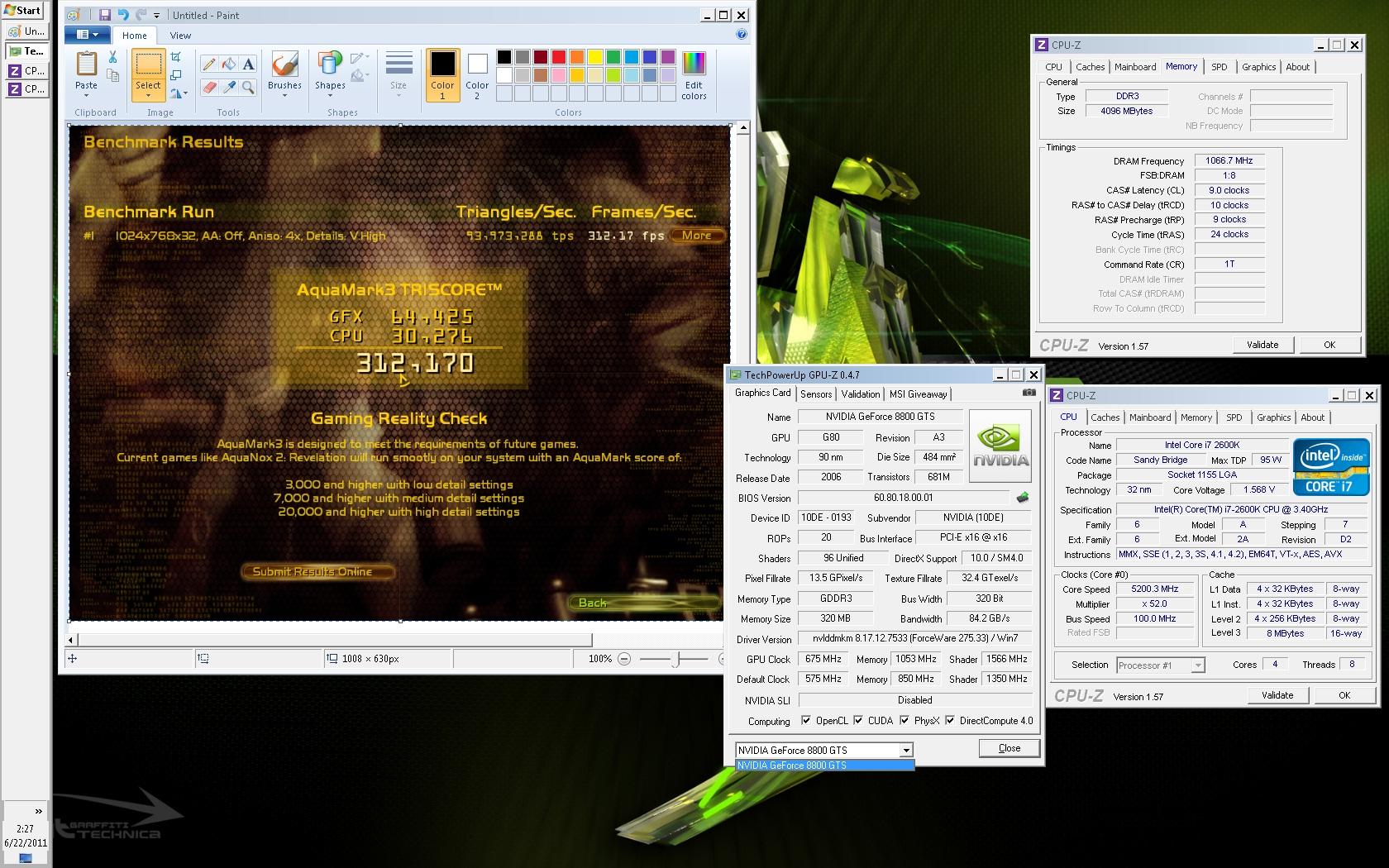1389x868 pixels.
Task: Choose the Crop tool in Paint
Action: tap(176, 57)
